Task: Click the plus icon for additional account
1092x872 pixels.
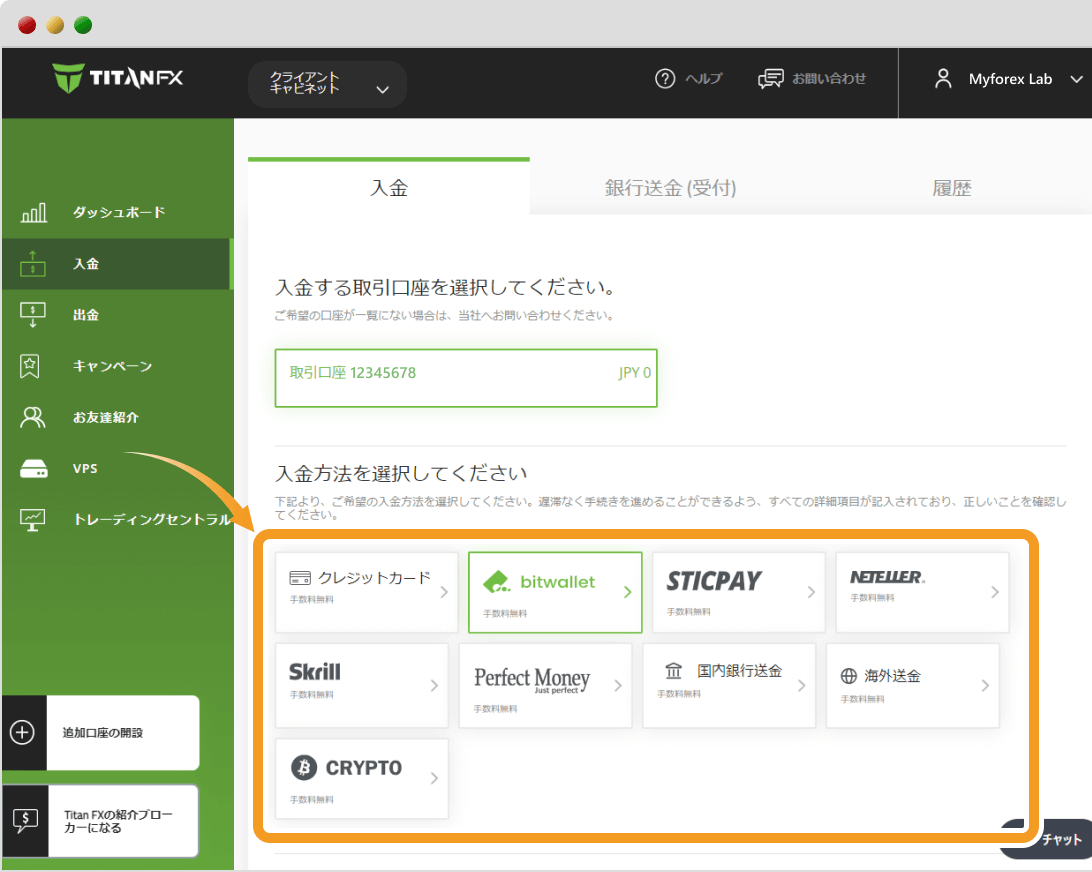Action: (x=22, y=733)
